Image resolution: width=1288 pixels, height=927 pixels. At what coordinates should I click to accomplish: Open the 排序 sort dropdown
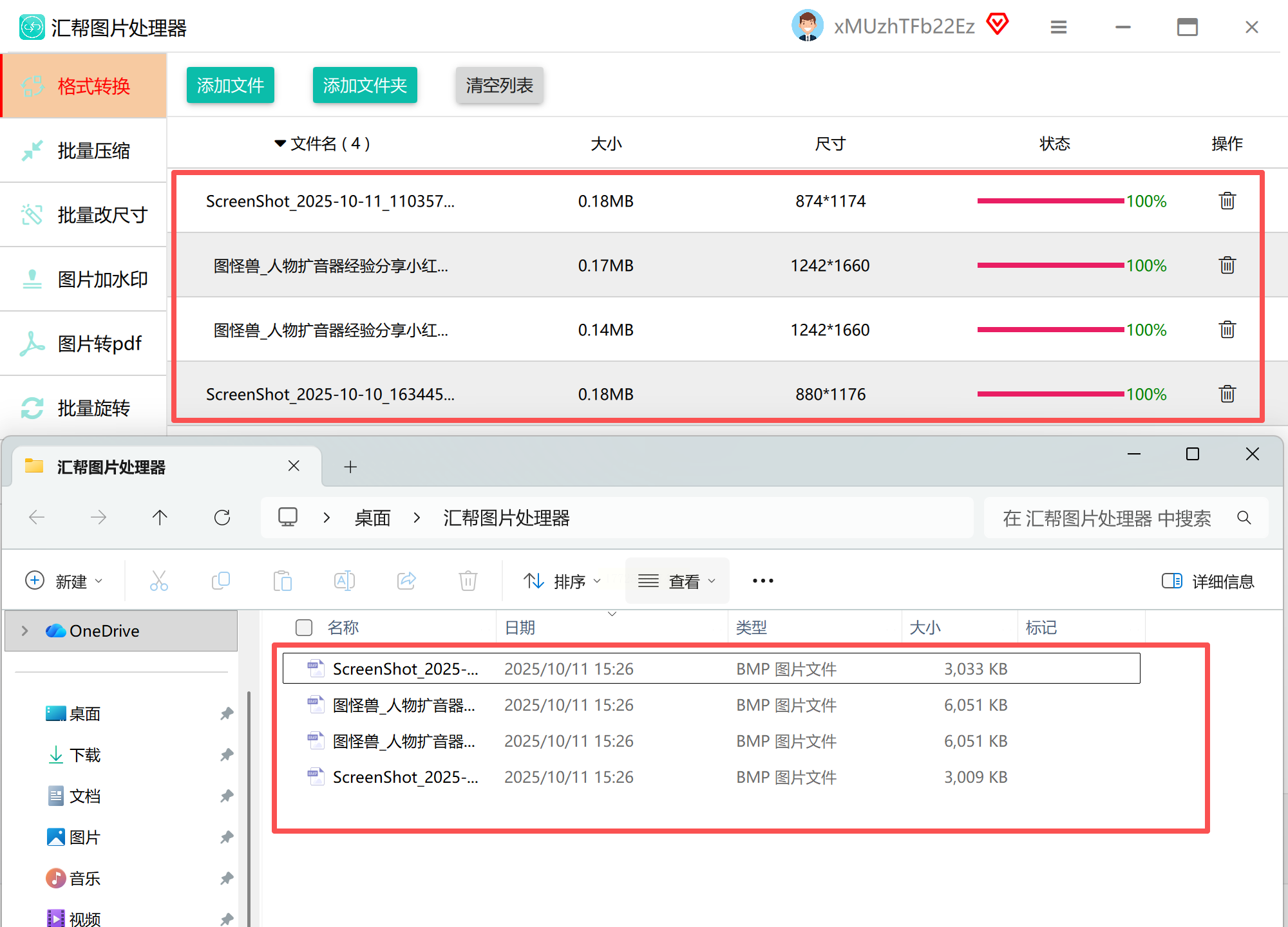[x=562, y=581]
